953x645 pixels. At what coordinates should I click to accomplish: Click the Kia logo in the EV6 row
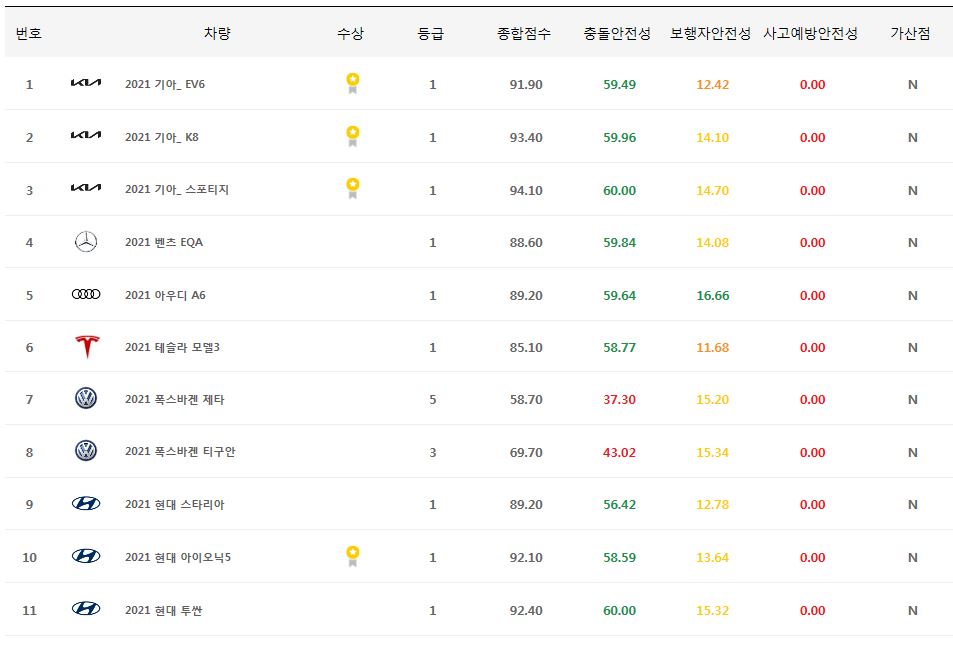click(86, 83)
